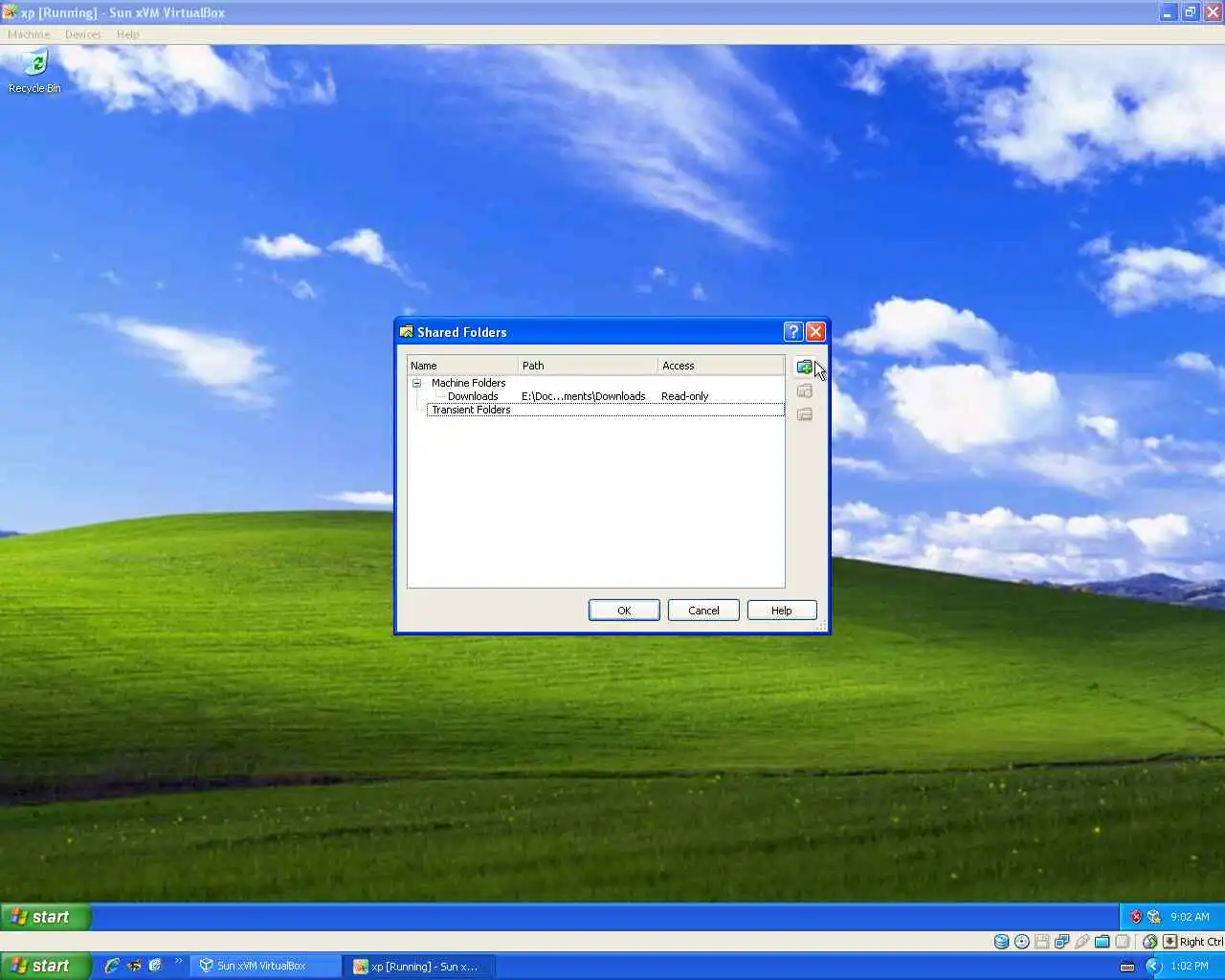Open the Devices menu
The width and height of the screenshot is (1225, 980).
click(83, 34)
